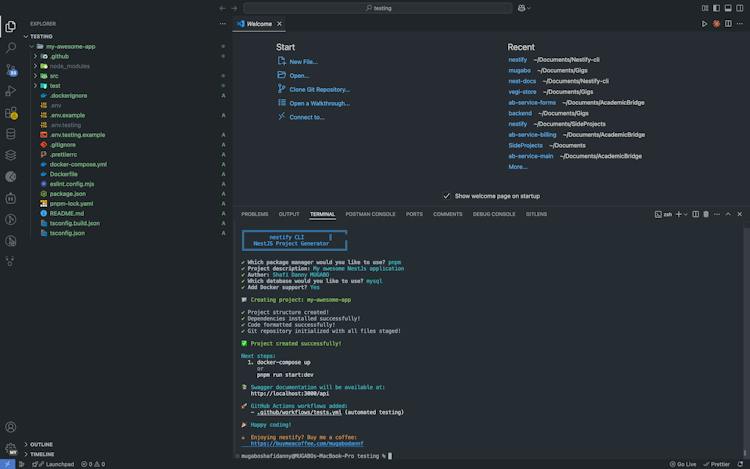Expand the node_modules folder
This screenshot has width=750, height=469.
[35, 66]
